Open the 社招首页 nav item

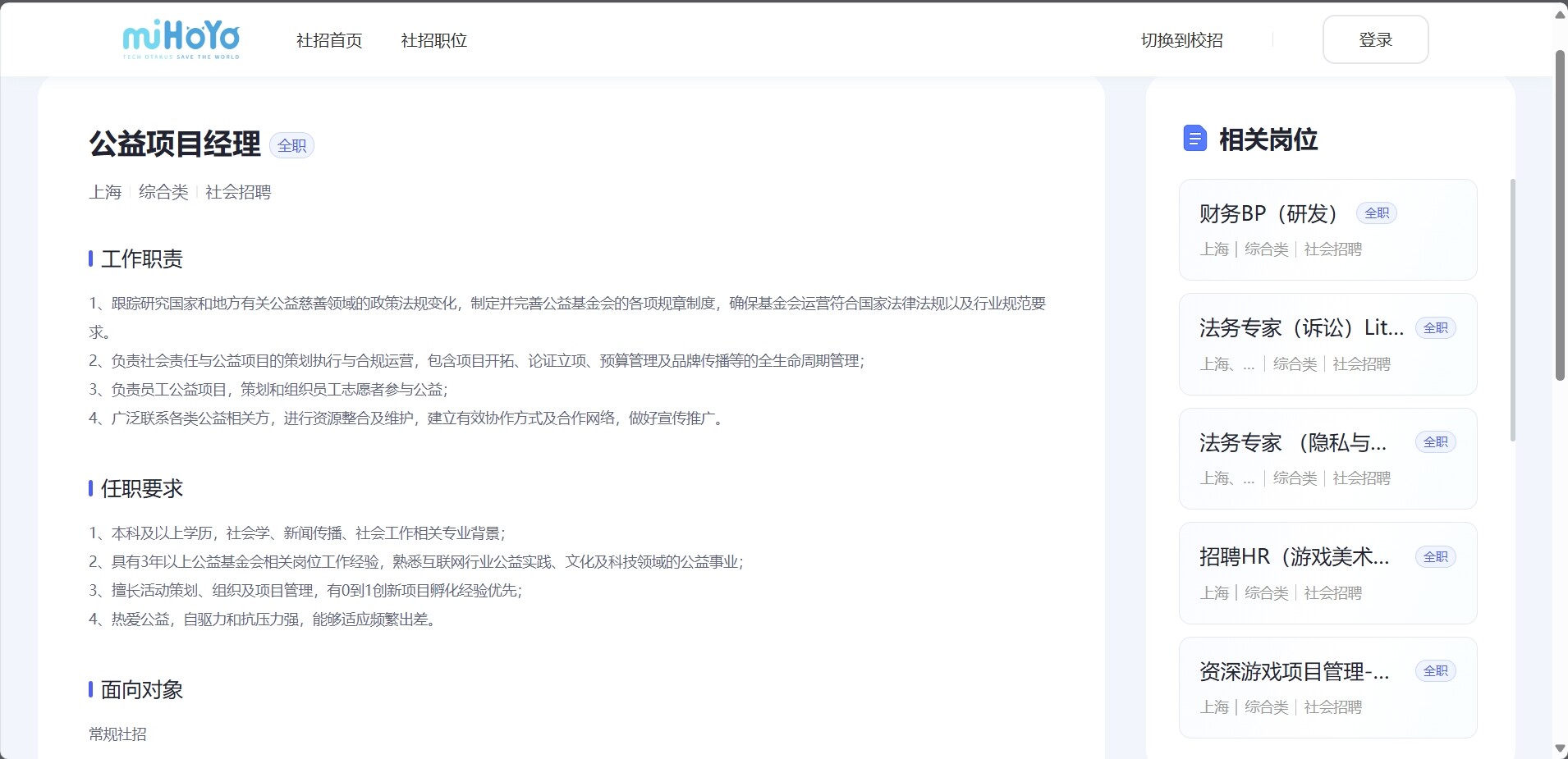pos(328,40)
